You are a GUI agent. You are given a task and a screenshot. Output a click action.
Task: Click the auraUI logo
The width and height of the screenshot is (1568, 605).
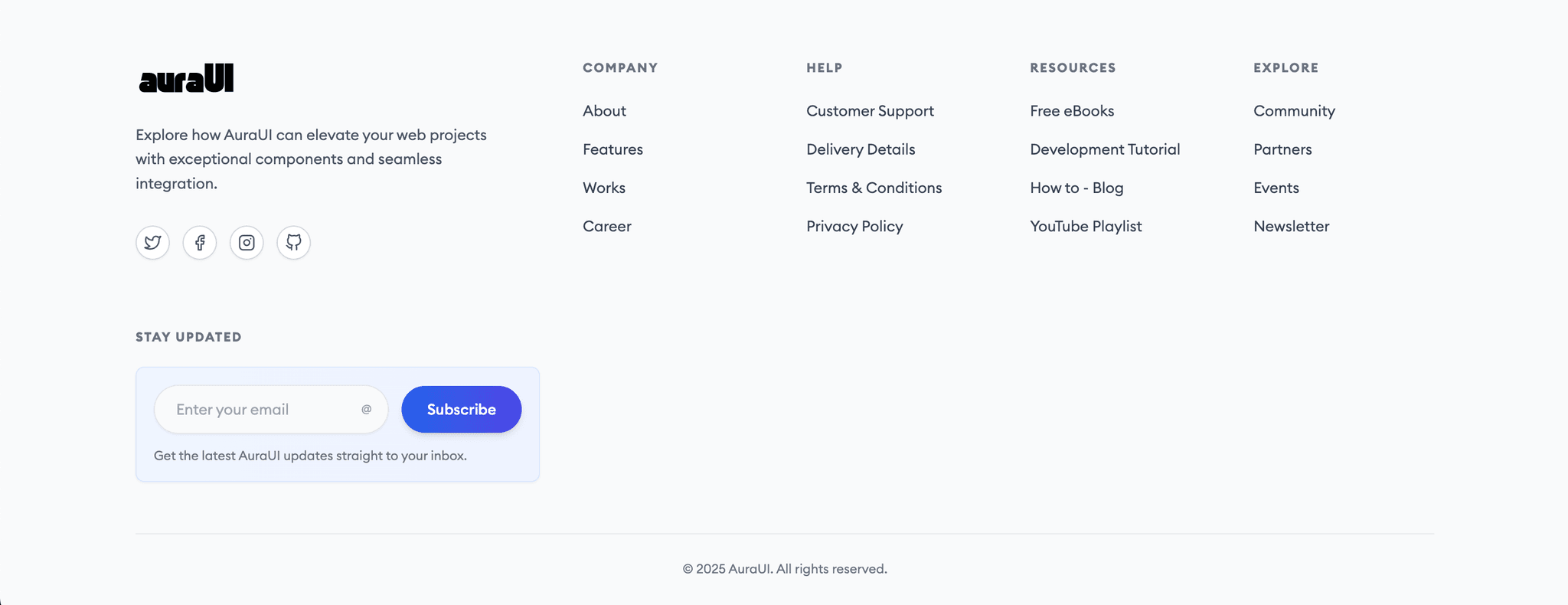(x=186, y=78)
